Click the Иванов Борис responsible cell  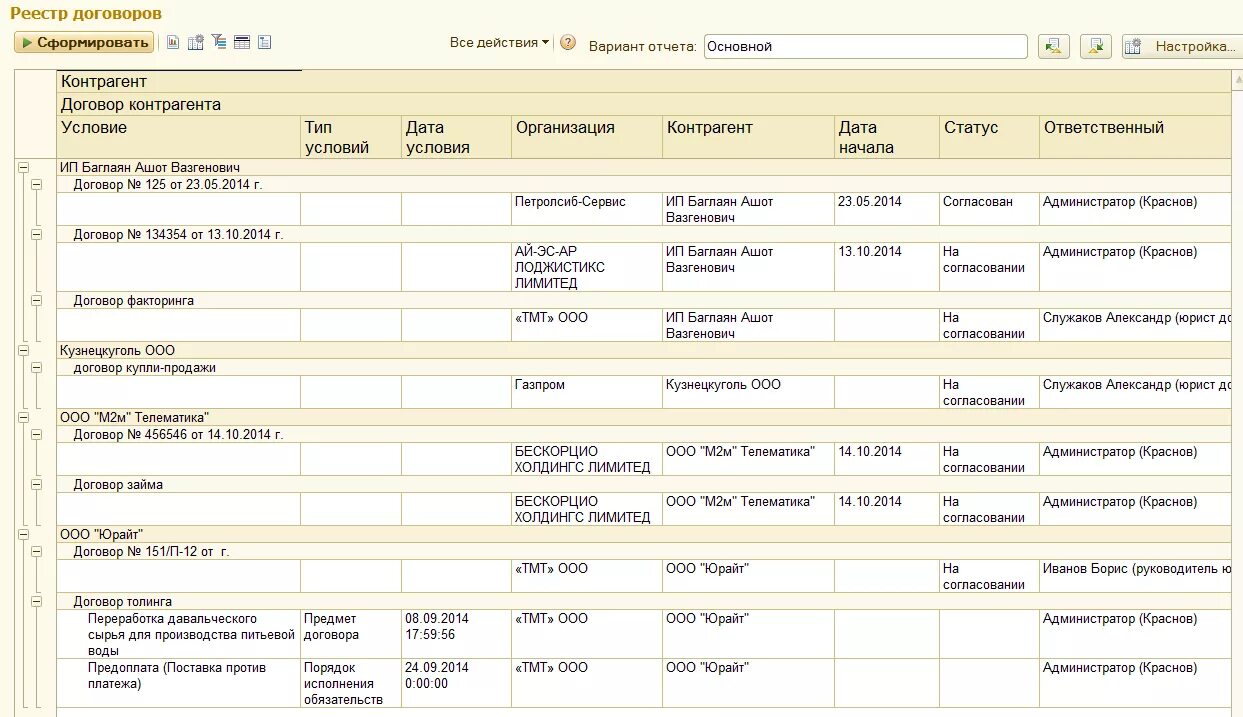pos(1135,576)
